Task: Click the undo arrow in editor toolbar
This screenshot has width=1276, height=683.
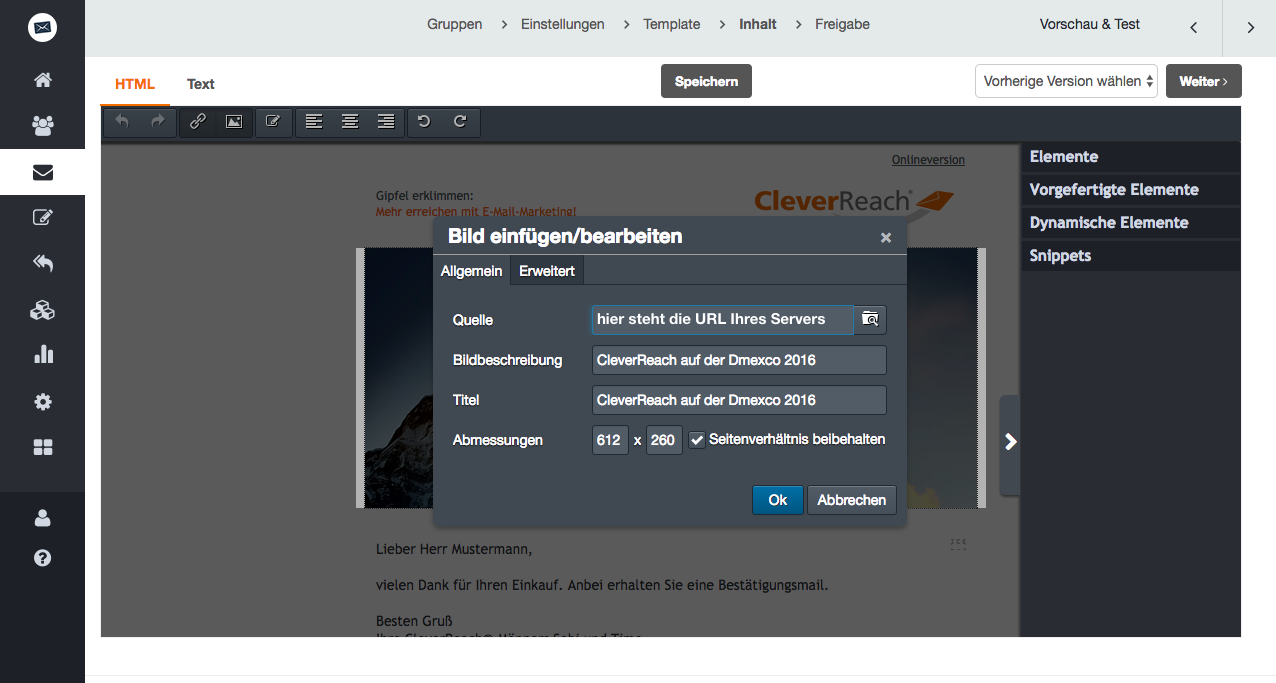Action: pyautogui.click(x=122, y=122)
